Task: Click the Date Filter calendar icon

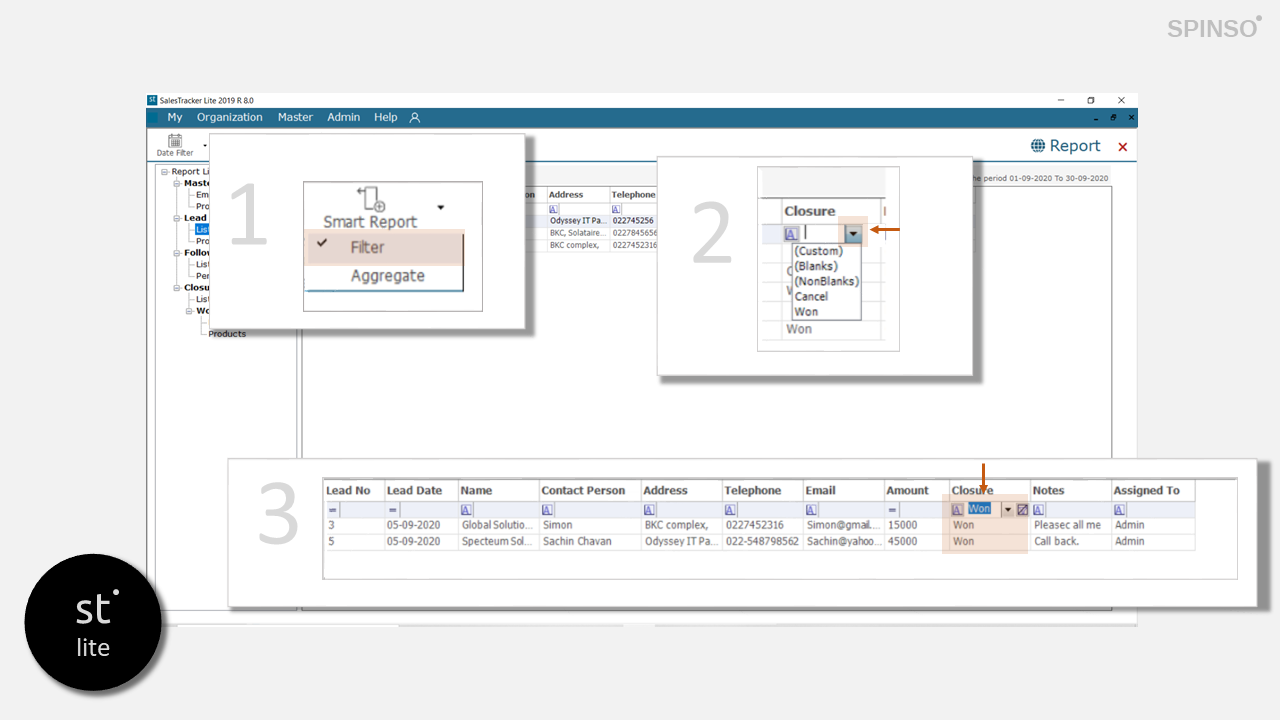Action: click(x=175, y=141)
